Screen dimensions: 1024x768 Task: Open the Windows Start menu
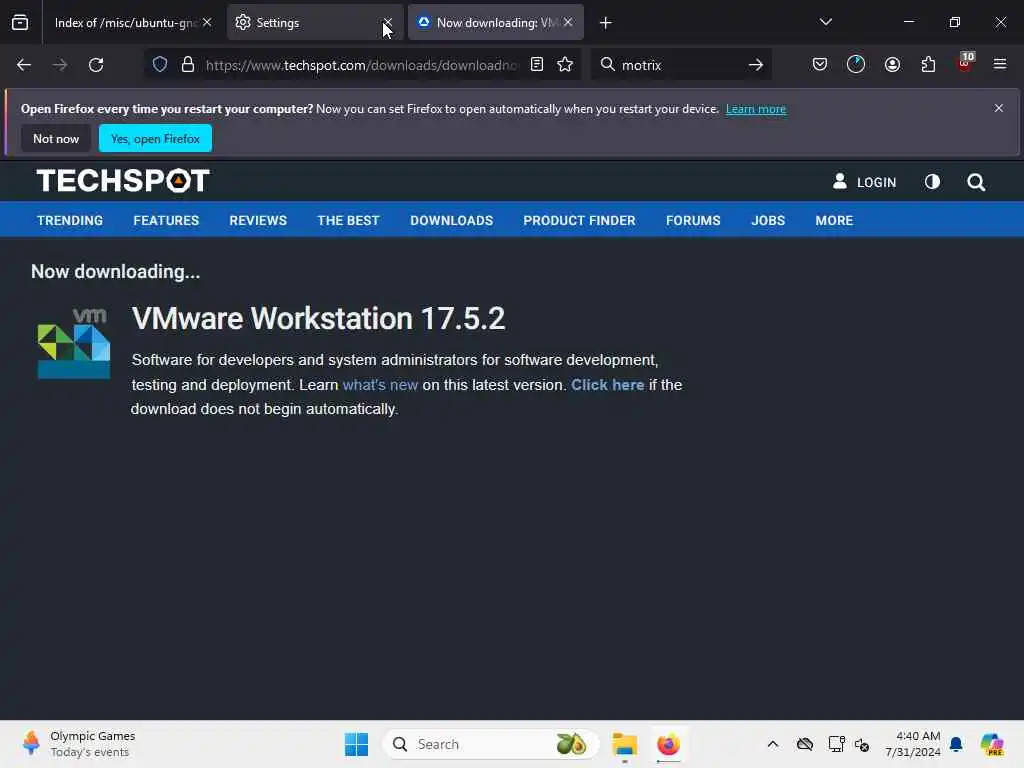(357, 744)
